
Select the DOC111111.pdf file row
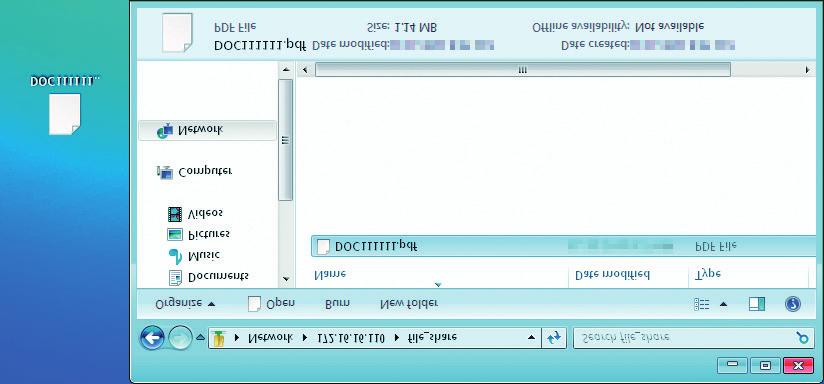563,246
